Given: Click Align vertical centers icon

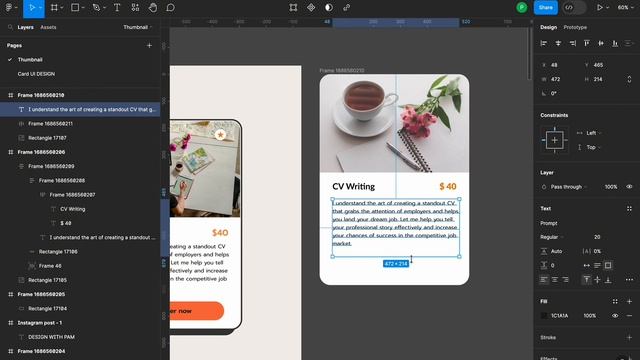Looking at the screenshot, I should coord(601,43).
